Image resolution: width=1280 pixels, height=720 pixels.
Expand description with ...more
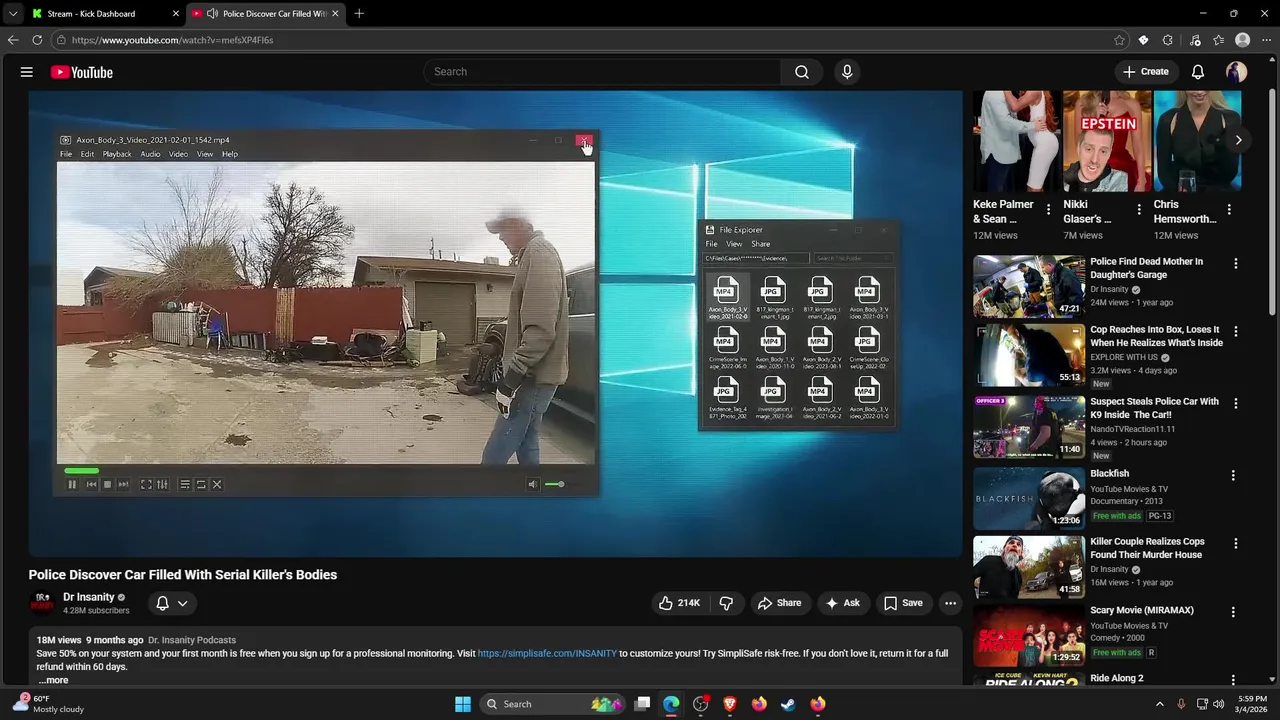pyautogui.click(x=53, y=680)
